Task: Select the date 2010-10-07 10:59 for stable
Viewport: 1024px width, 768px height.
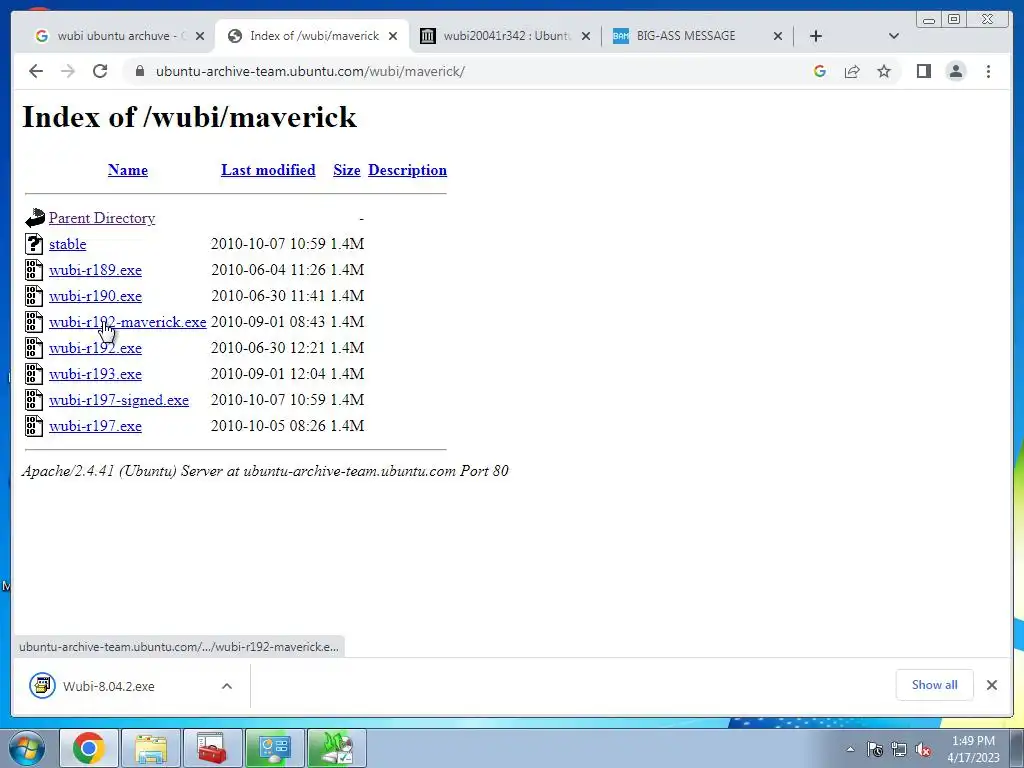Action: 268,244
